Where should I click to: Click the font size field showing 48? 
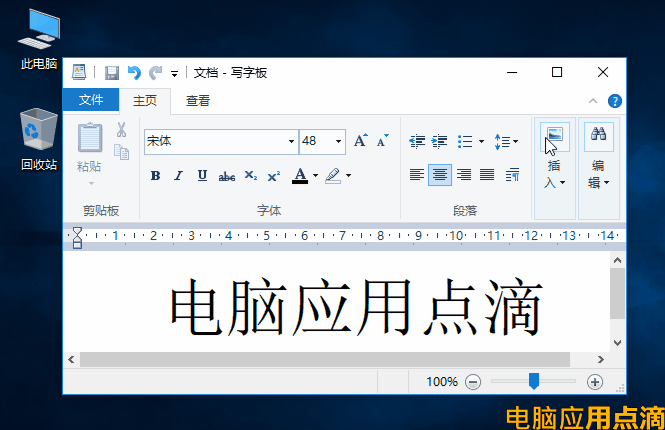(315, 141)
